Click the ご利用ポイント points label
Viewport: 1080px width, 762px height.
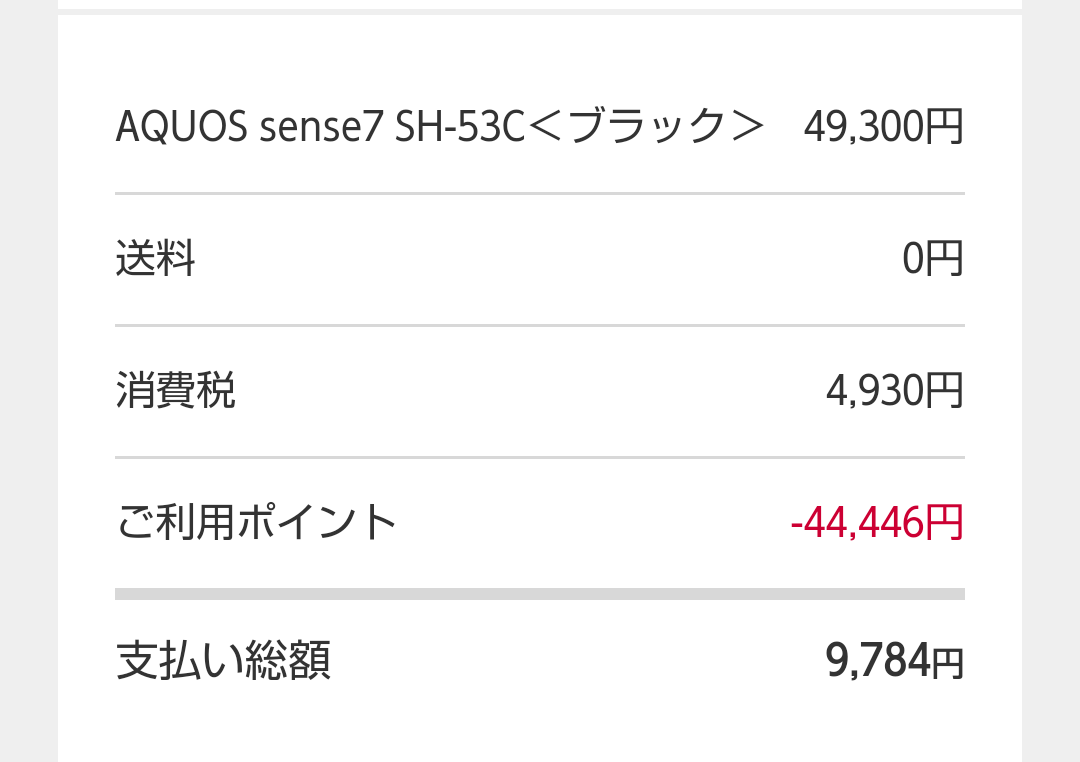click(x=257, y=523)
